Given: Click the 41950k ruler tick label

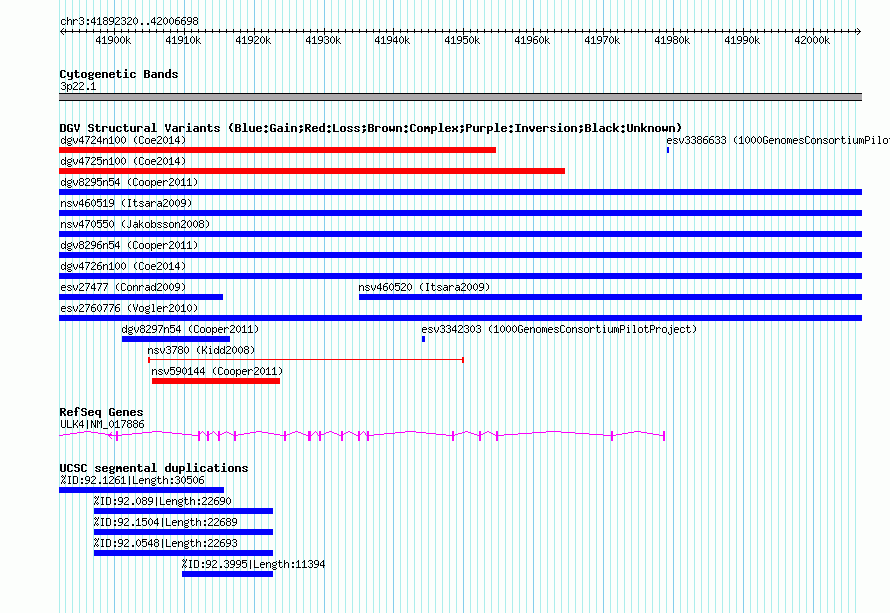Looking at the screenshot, I should point(462,40).
